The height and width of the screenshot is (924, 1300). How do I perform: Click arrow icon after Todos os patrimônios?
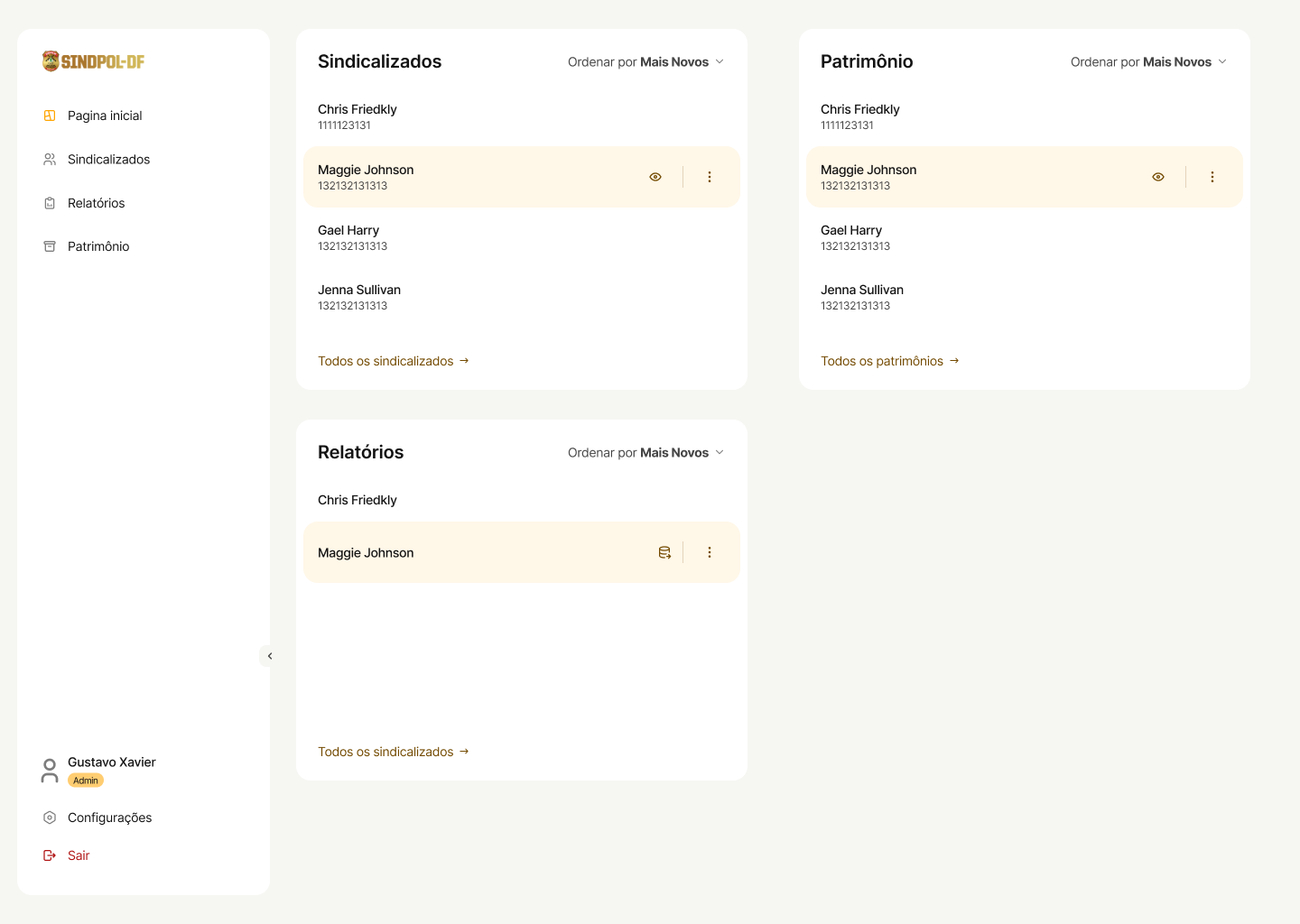[954, 361]
